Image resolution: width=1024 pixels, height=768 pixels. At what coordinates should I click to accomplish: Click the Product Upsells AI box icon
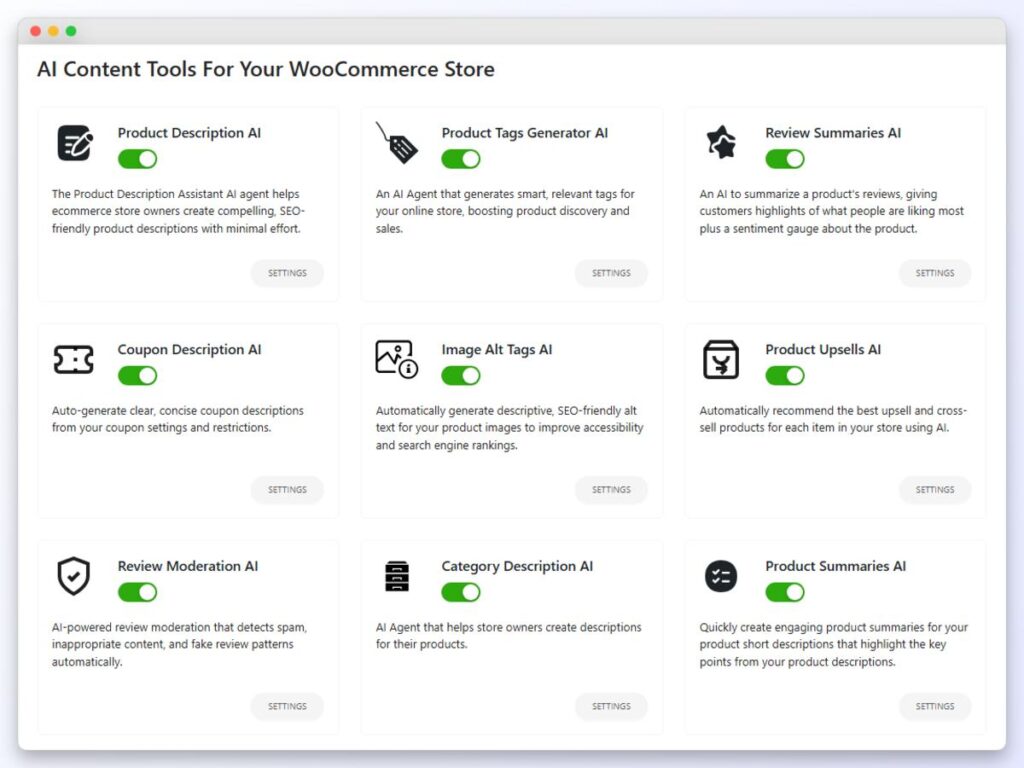coord(721,360)
